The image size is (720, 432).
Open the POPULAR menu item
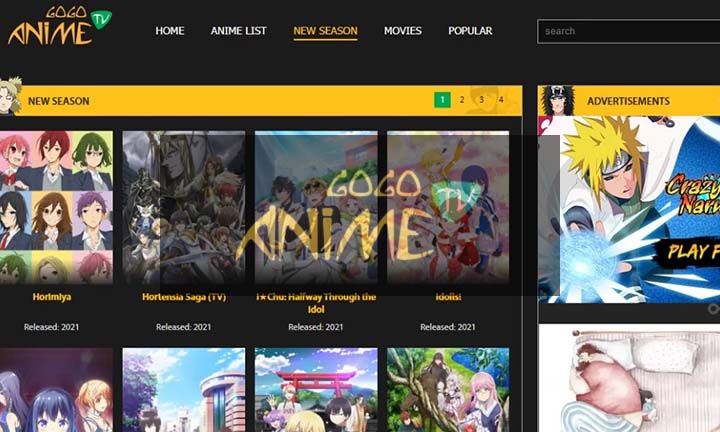(470, 31)
